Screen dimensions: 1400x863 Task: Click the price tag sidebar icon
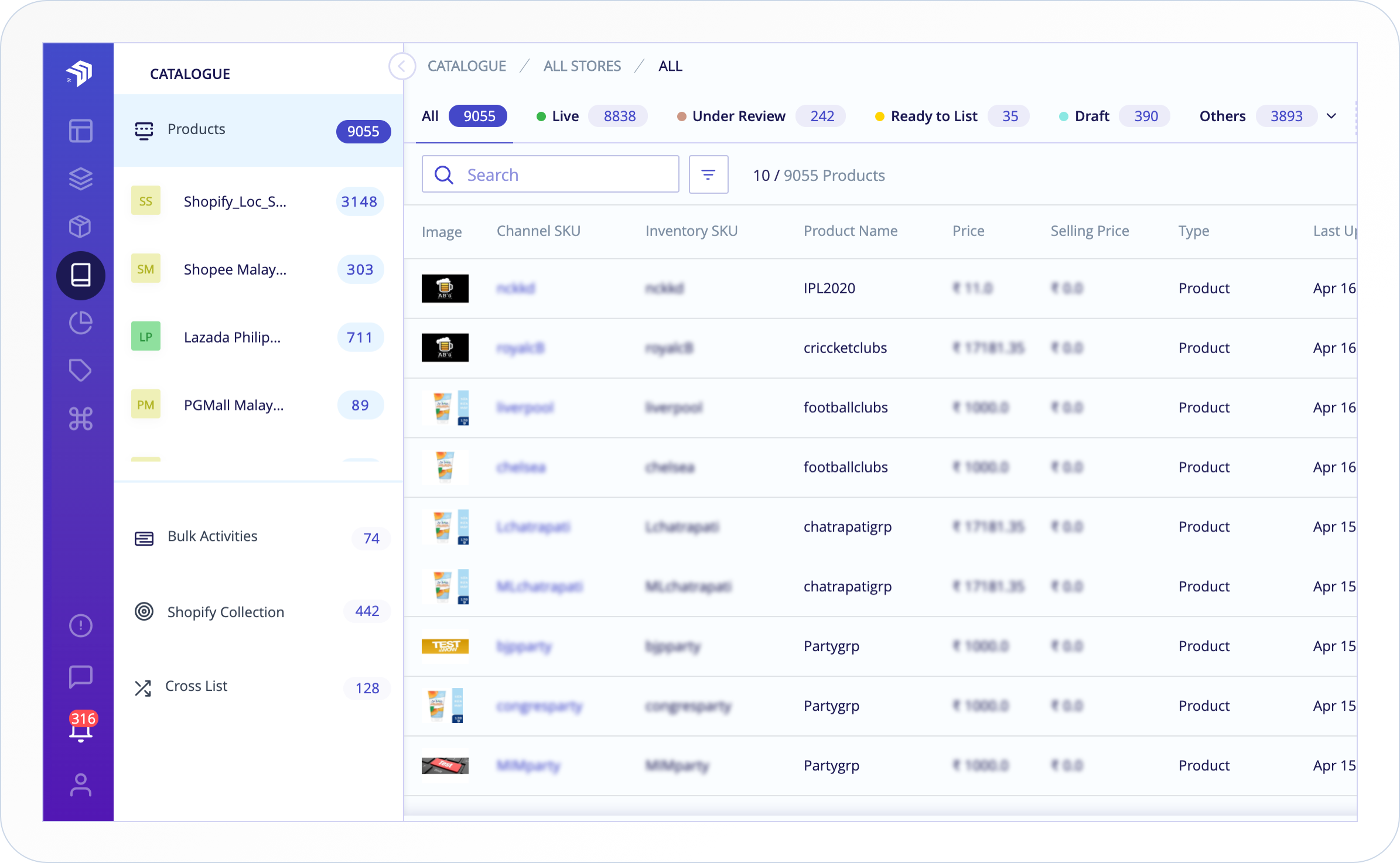point(80,371)
